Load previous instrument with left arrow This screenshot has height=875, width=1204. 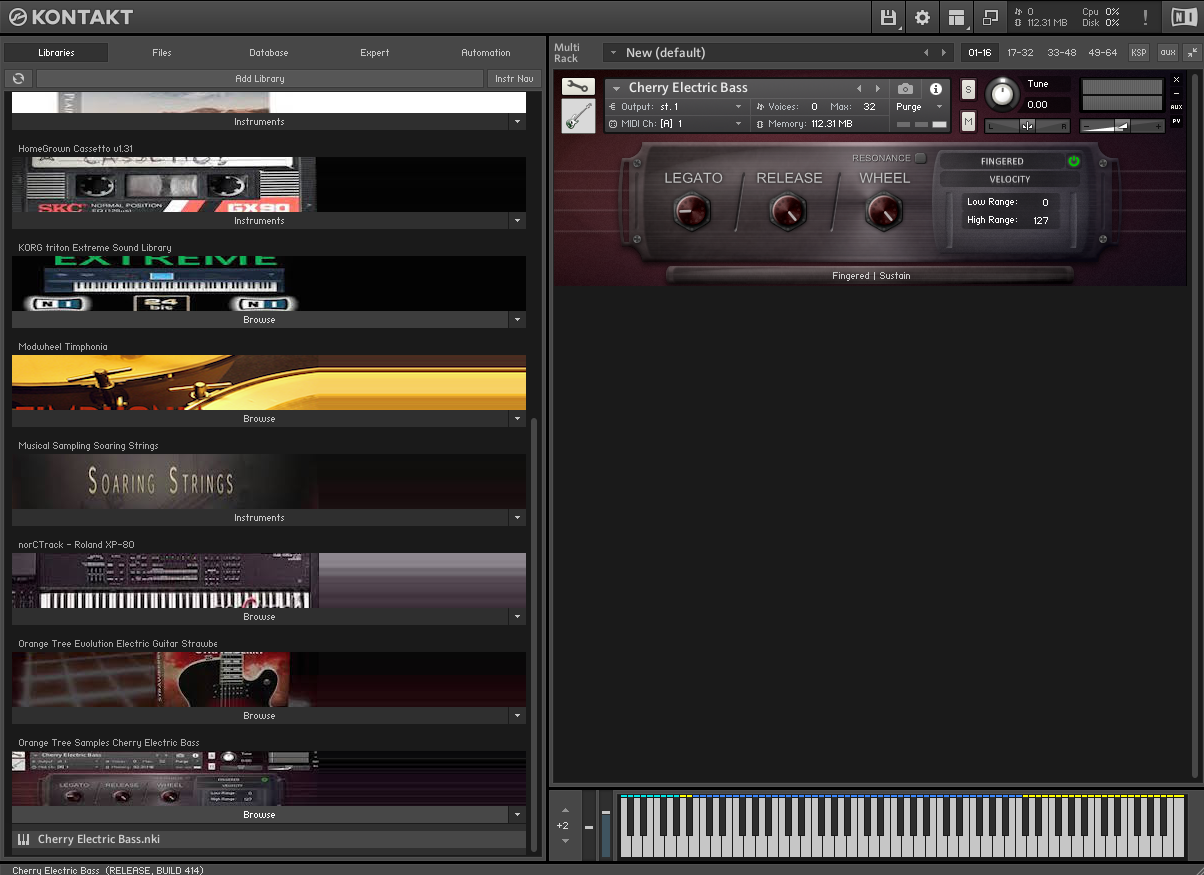[858, 89]
